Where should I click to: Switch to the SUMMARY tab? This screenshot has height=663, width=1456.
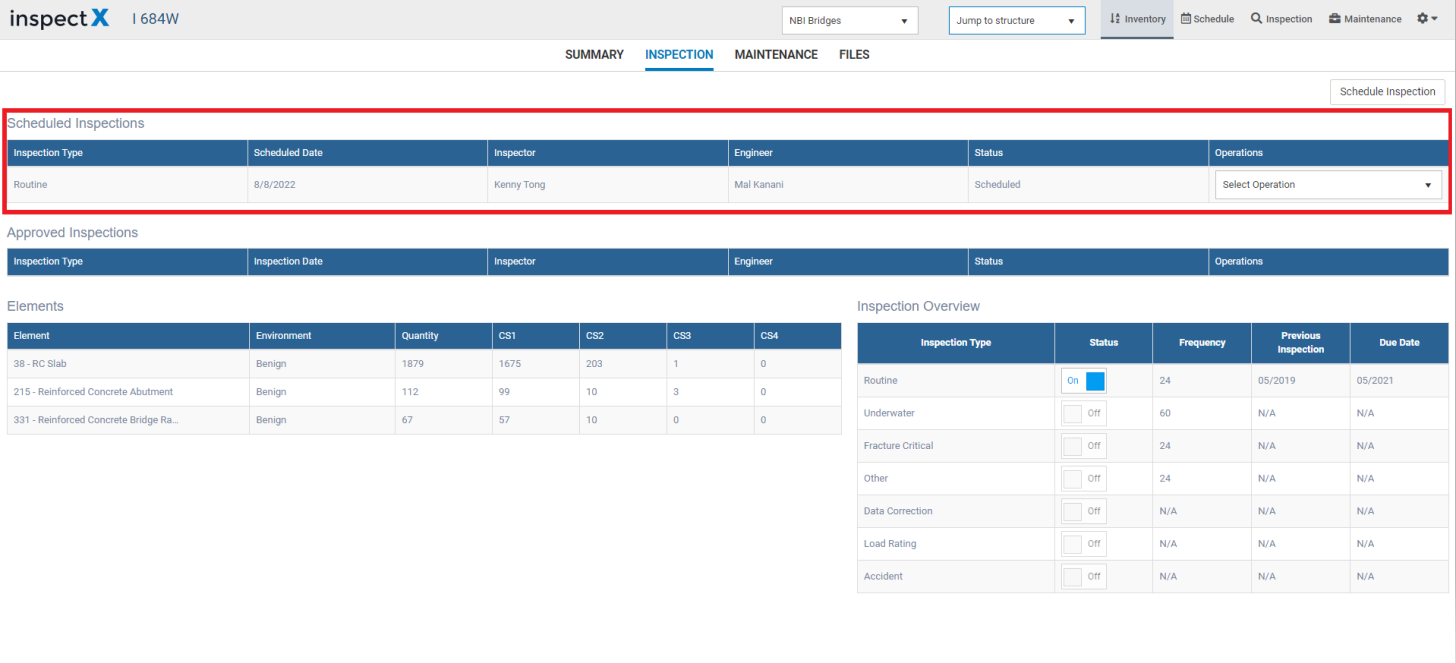pyautogui.click(x=594, y=55)
